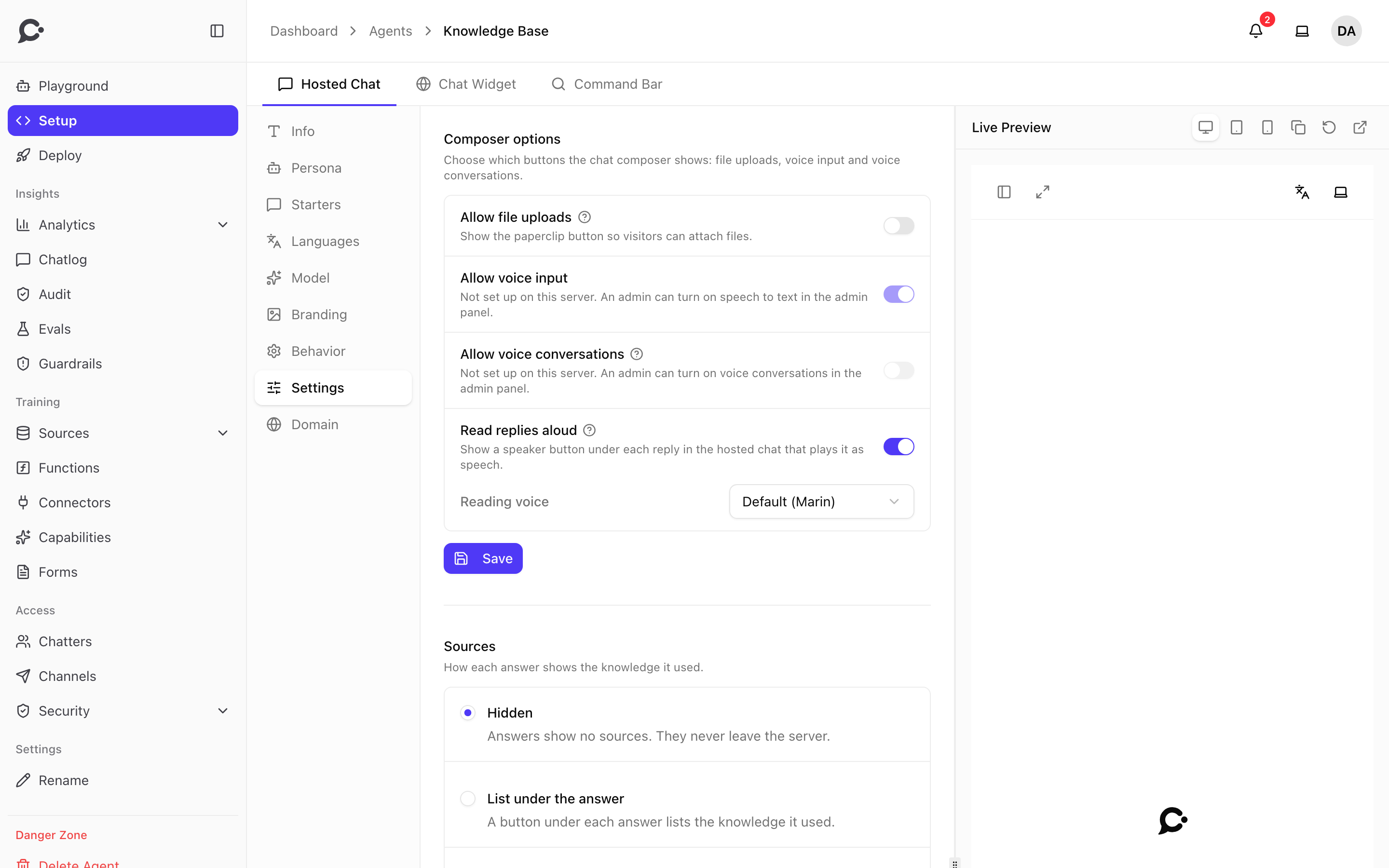The height and width of the screenshot is (868, 1389).
Task: Switch to the Command Bar tab
Action: tap(607, 84)
